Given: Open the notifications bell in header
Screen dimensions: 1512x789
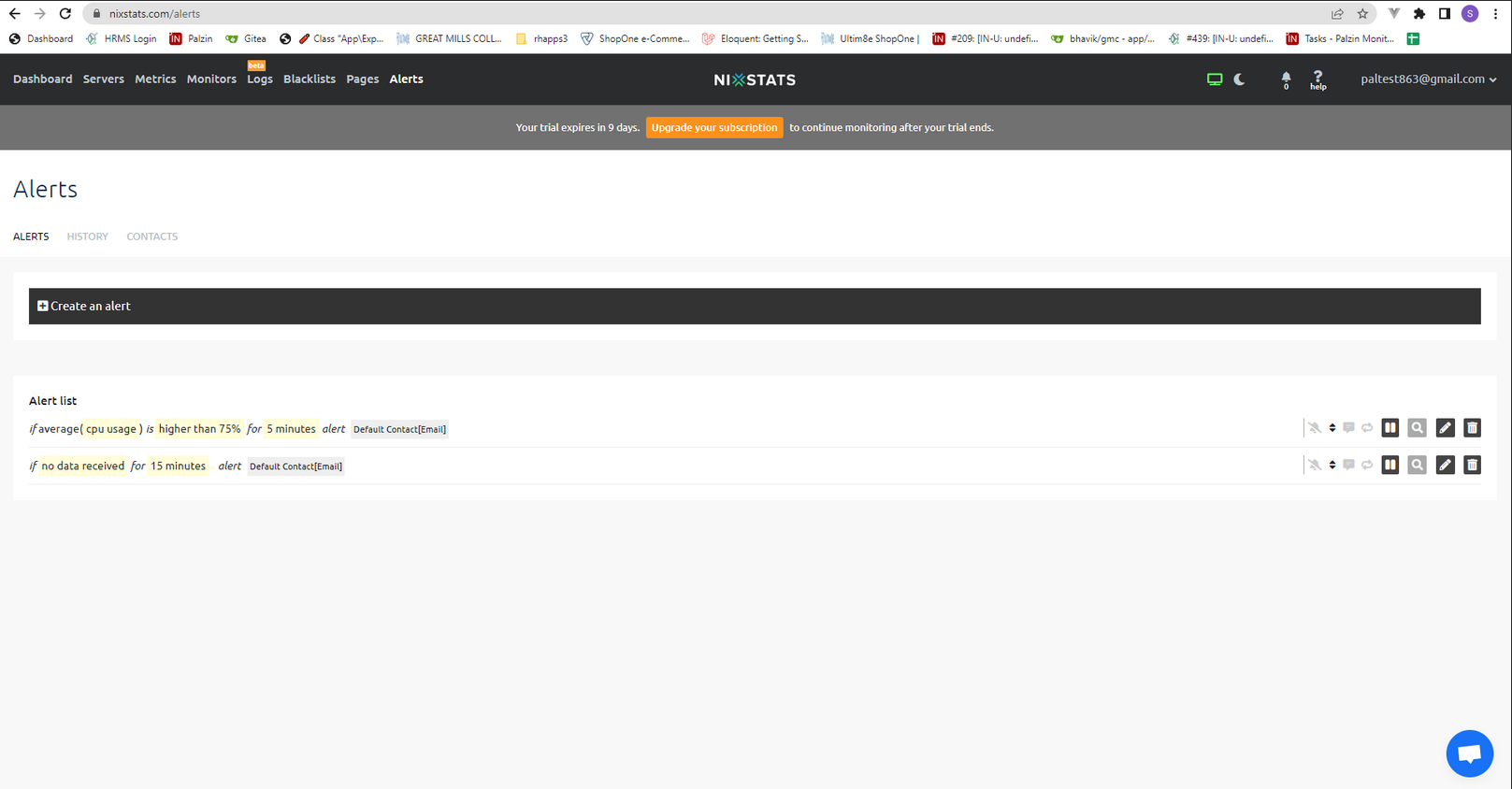Looking at the screenshot, I should 1286,79.
